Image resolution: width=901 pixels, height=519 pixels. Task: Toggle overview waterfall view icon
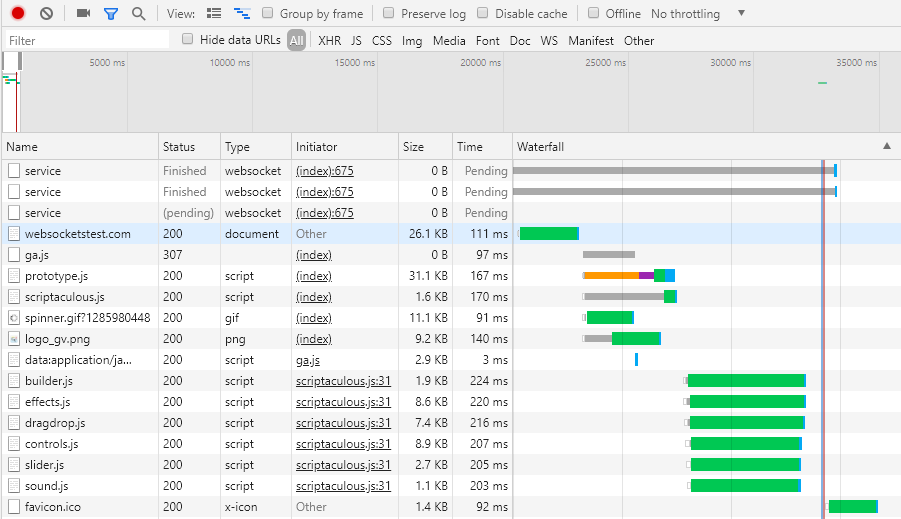(x=242, y=13)
